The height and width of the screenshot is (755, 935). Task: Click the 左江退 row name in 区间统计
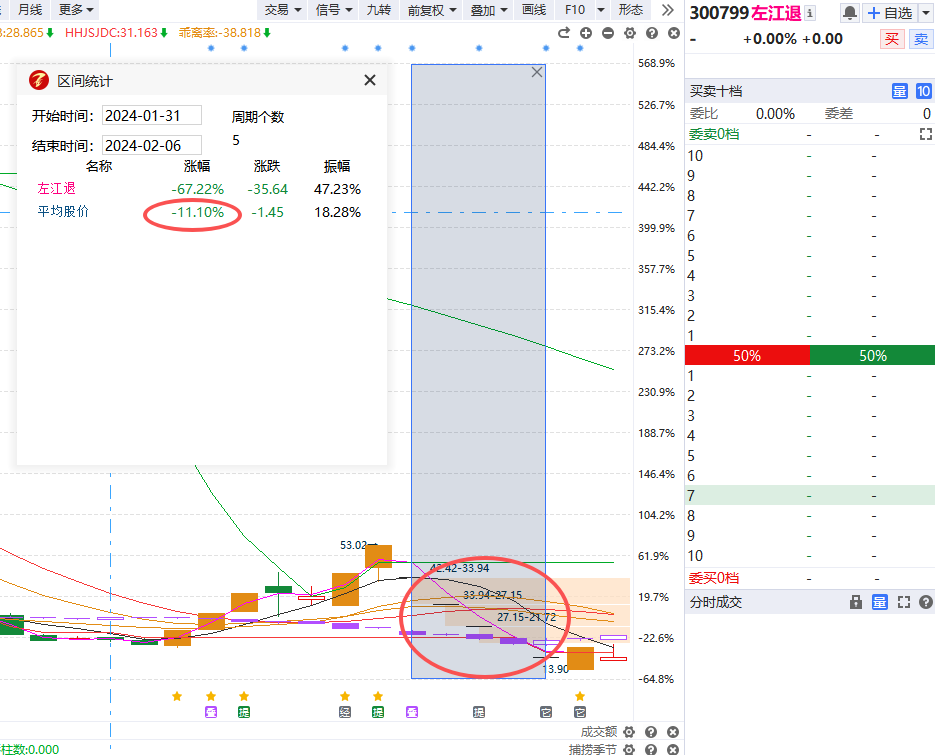tap(57, 188)
